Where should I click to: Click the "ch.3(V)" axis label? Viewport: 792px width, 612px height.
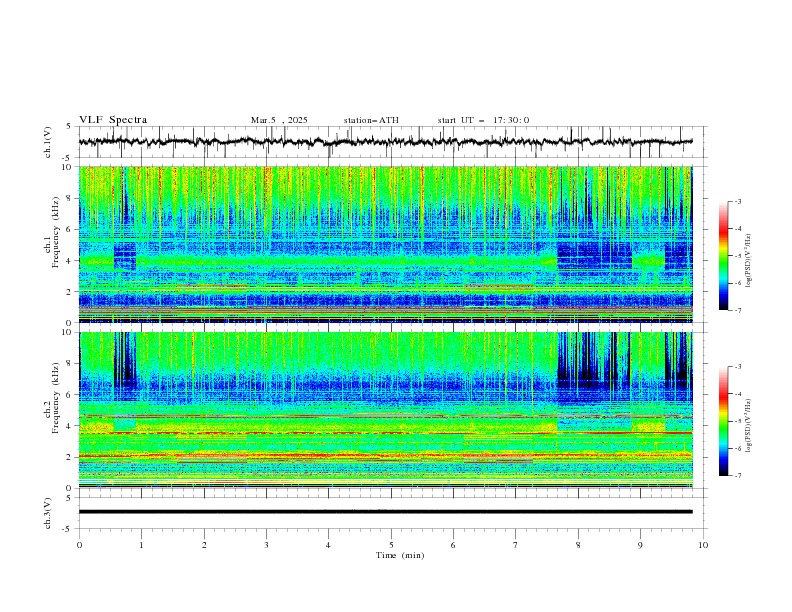[x=48, y=513]
